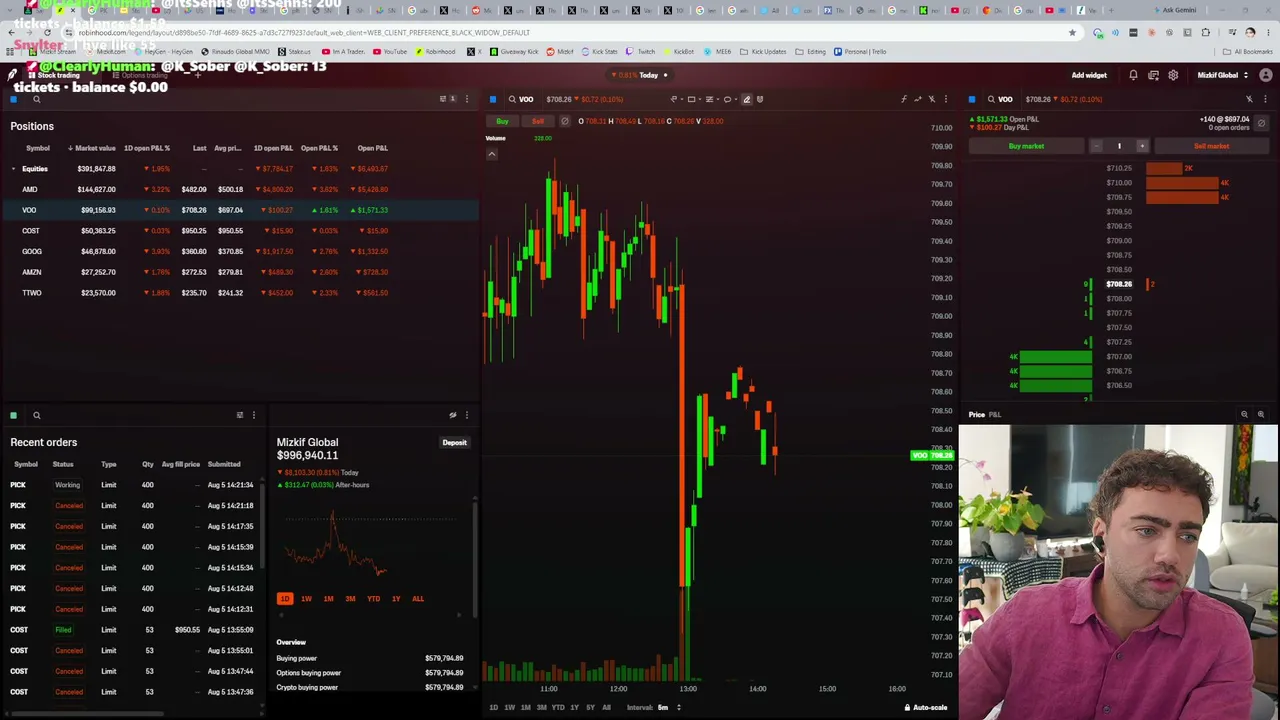
Task: Search symbol in the VOO ladder widget
Action: tap(991, 99)
